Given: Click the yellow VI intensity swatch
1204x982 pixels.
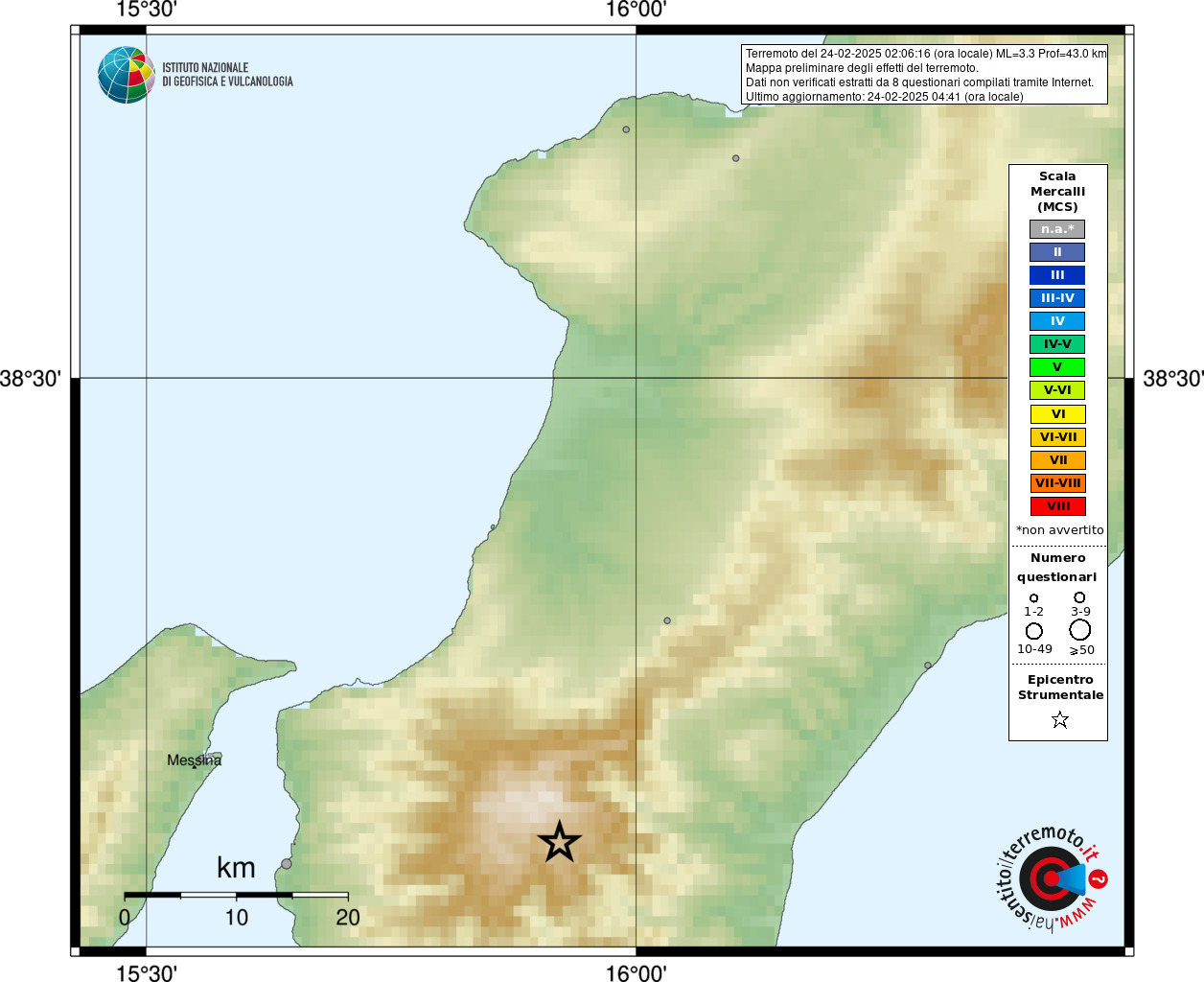Looking at the screenshot, I should click(x=1057, y=414).
